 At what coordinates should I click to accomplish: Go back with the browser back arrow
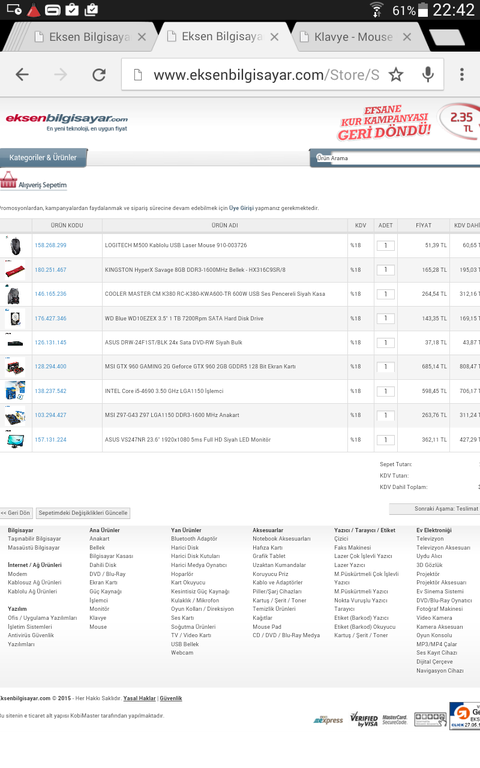pyautogui.click(x=22, y=74)
